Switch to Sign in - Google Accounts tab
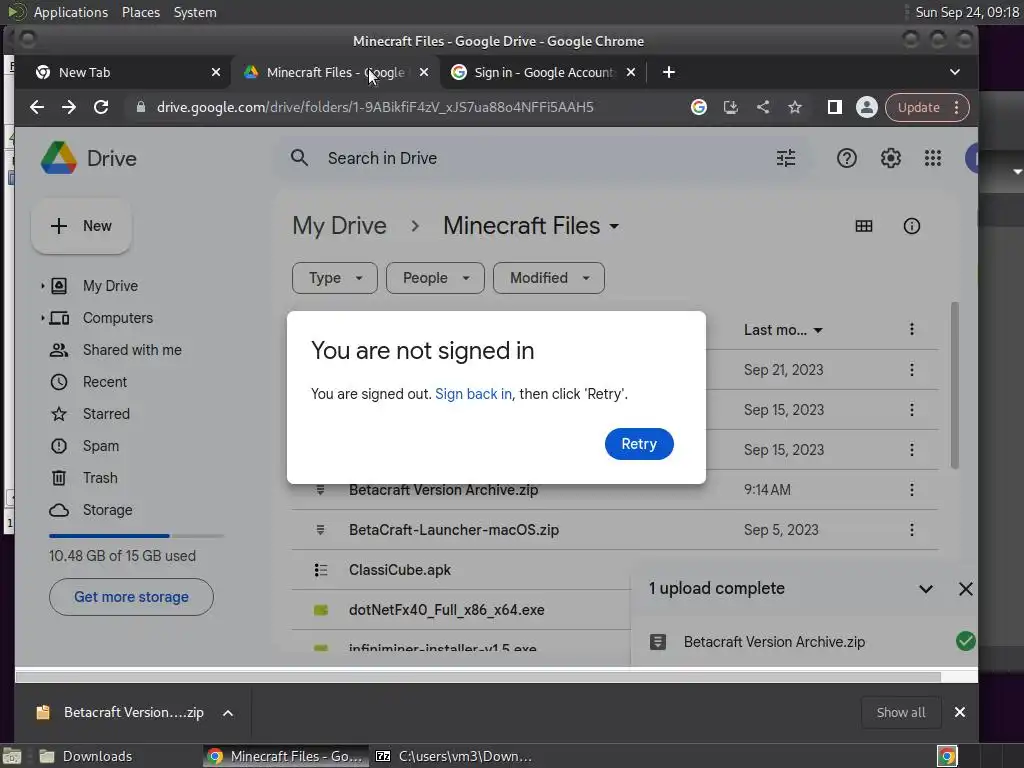Viewport: 1024px width, 768px height. (x=543, y=72)
